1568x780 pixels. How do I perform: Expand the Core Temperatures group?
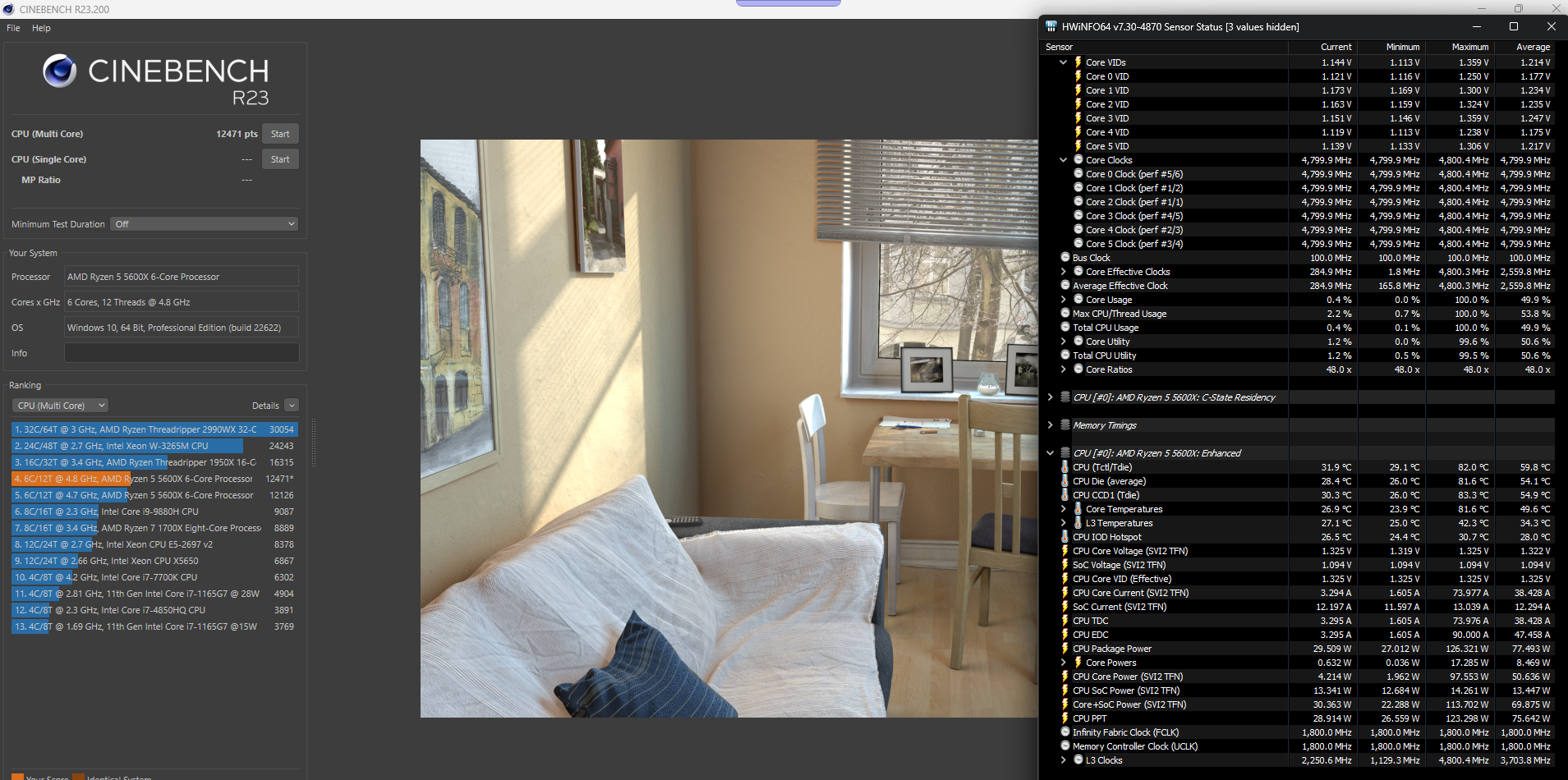click(1063, 508)
